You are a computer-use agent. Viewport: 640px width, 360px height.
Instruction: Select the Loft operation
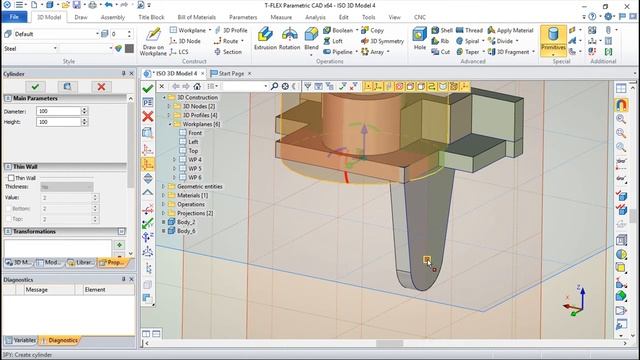pyautogui.click(x=333, y=41)
